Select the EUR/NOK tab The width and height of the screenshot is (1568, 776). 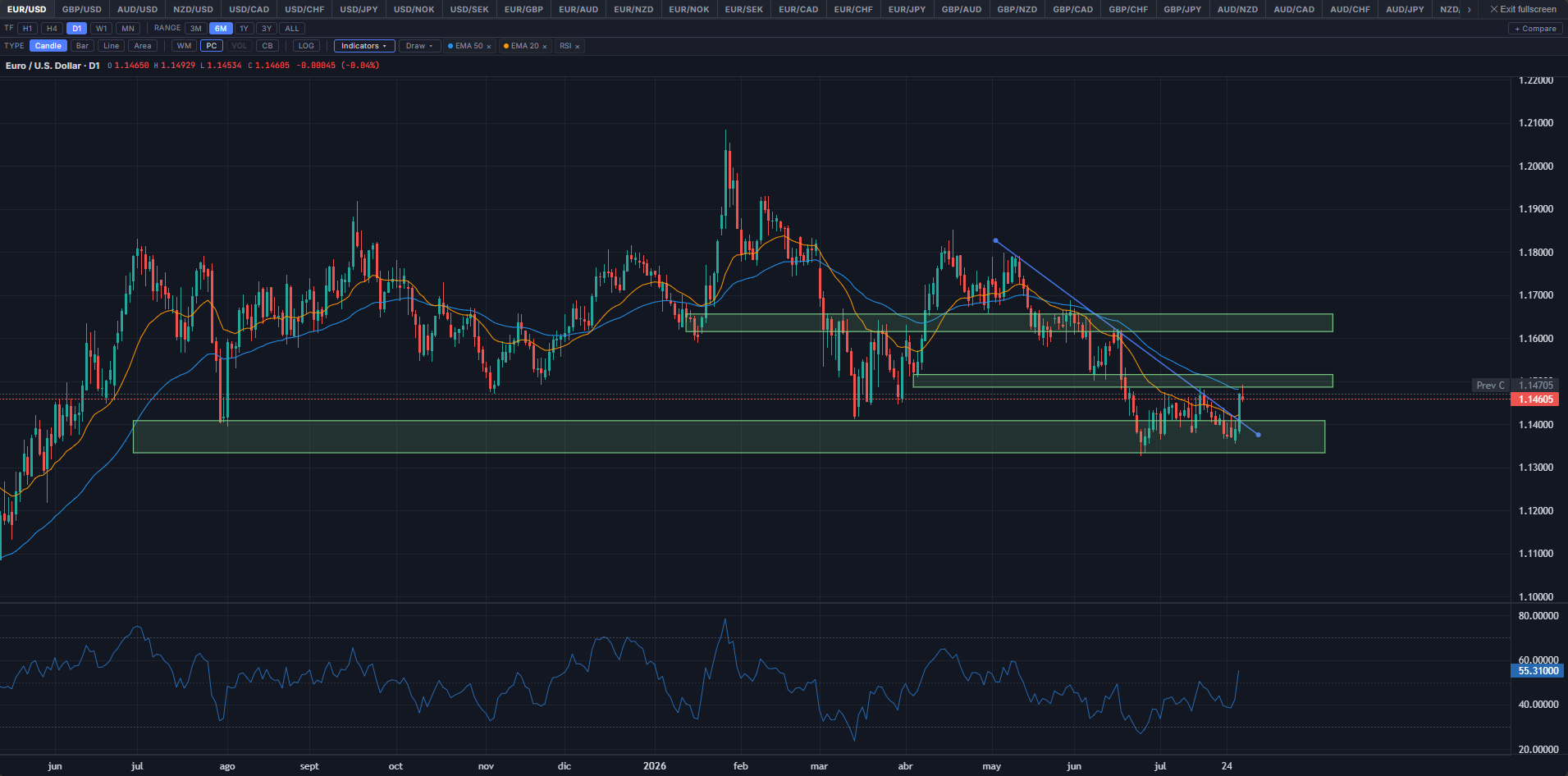[x=689, y=9]
